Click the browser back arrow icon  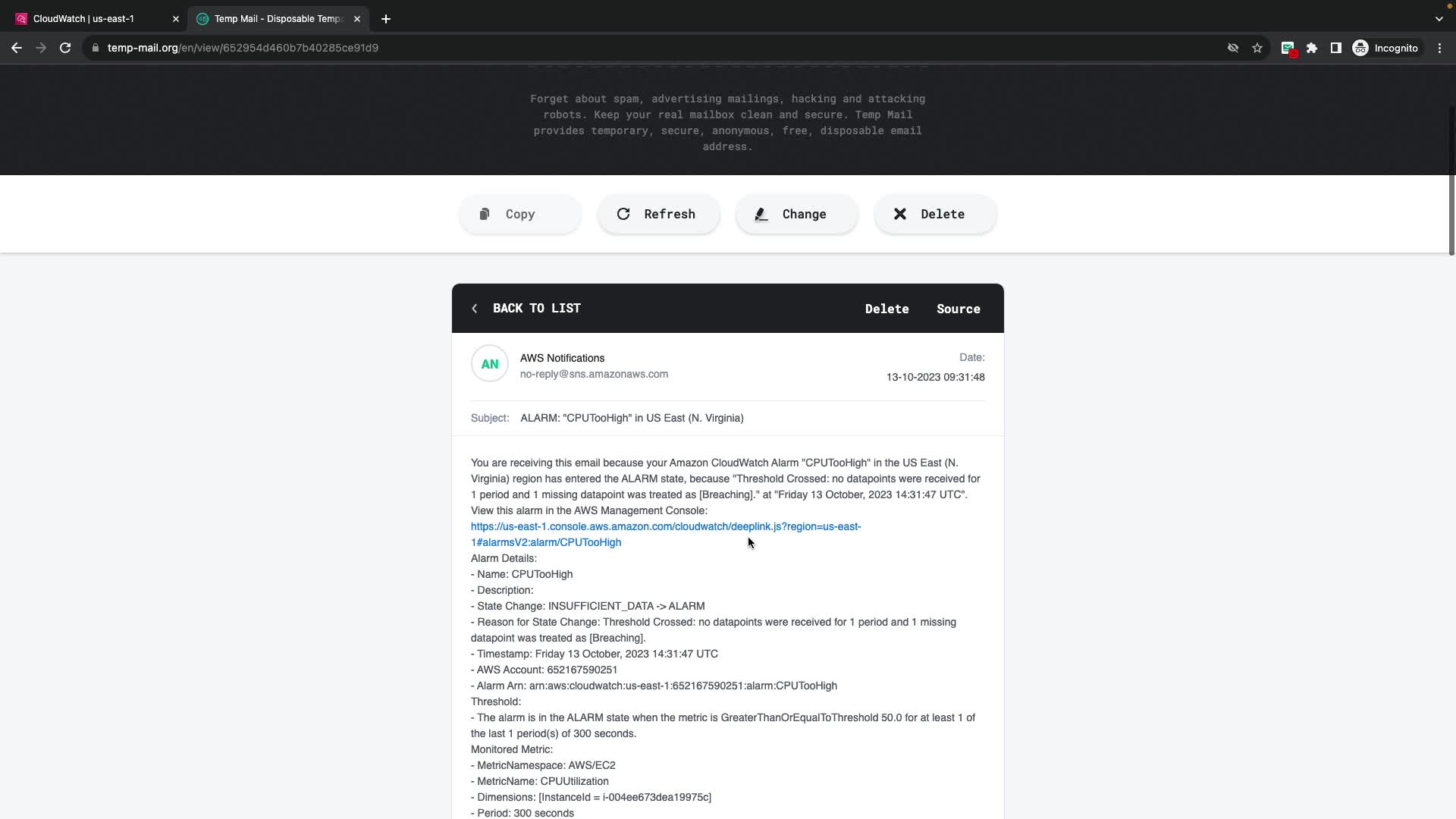click(17, 48)
